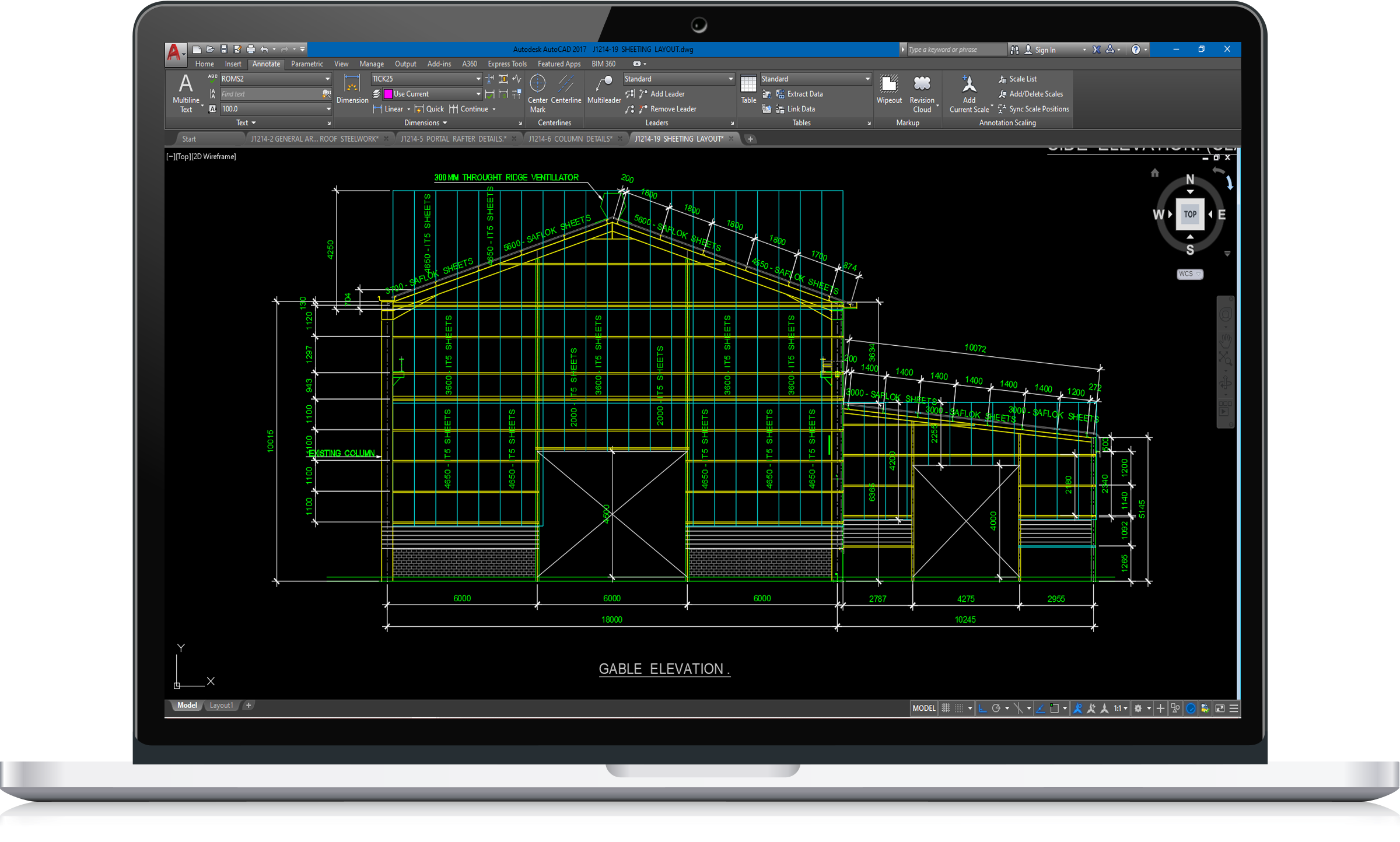Open the Scale List

coord(1017,79)
